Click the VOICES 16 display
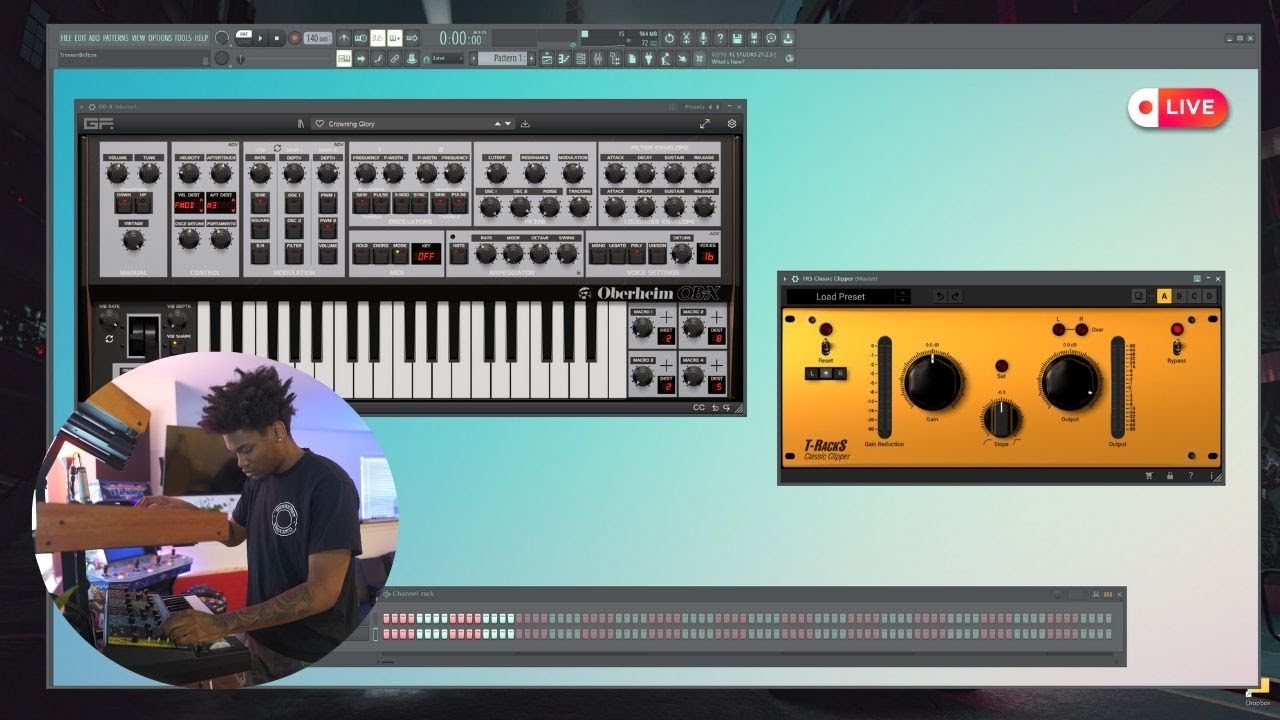 (x=707, y=253)
